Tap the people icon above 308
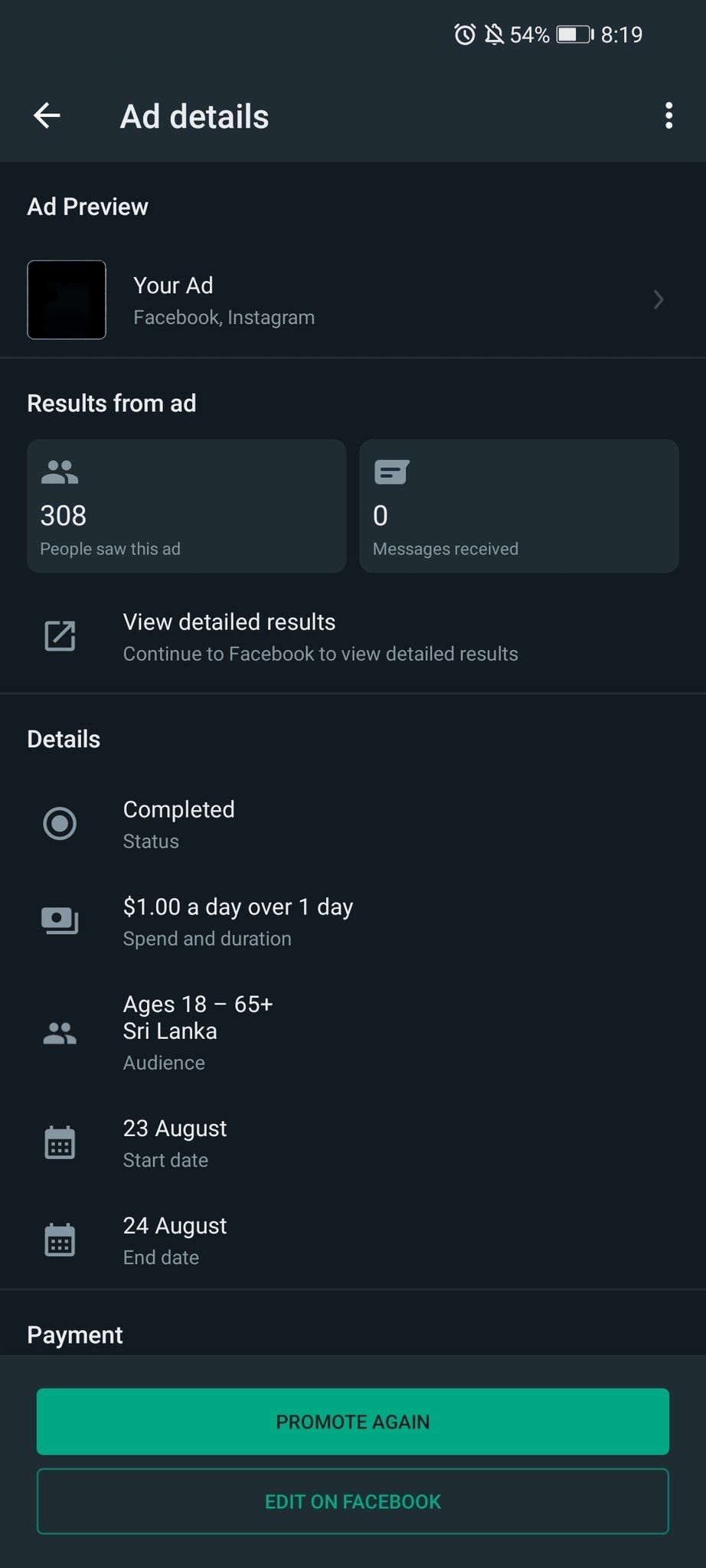 60,472
